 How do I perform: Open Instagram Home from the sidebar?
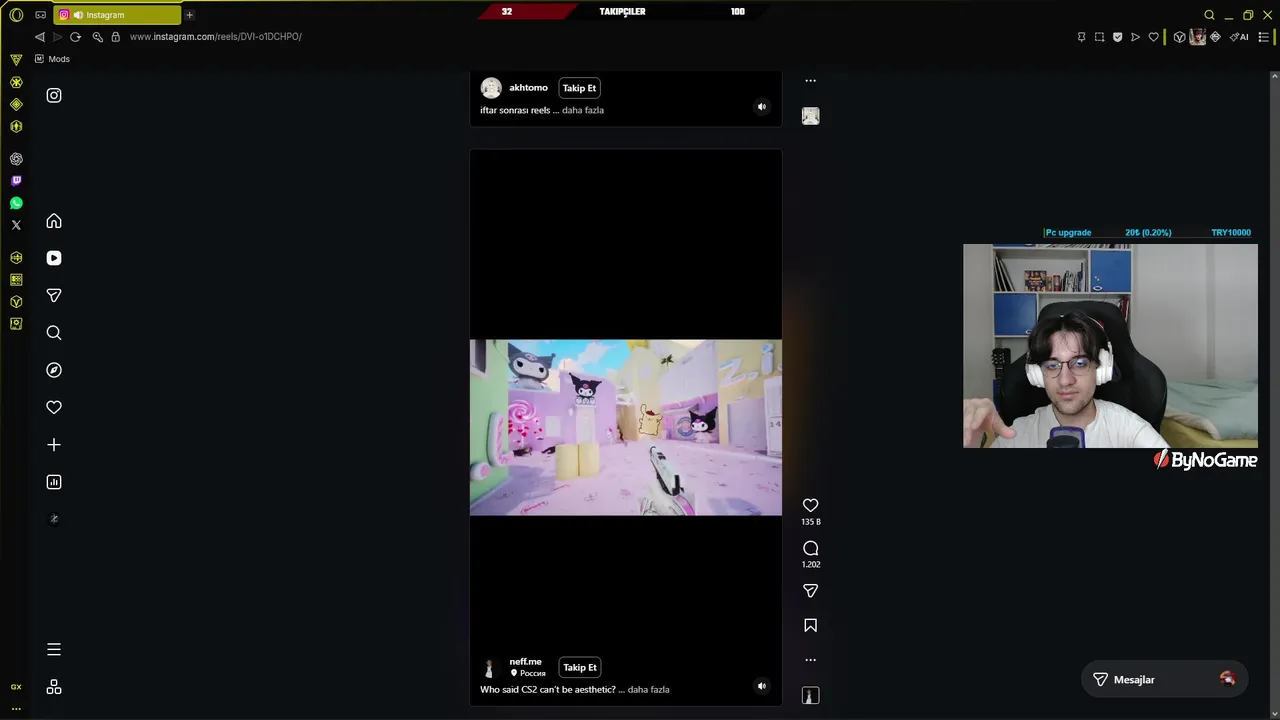[x=54, y=221]
